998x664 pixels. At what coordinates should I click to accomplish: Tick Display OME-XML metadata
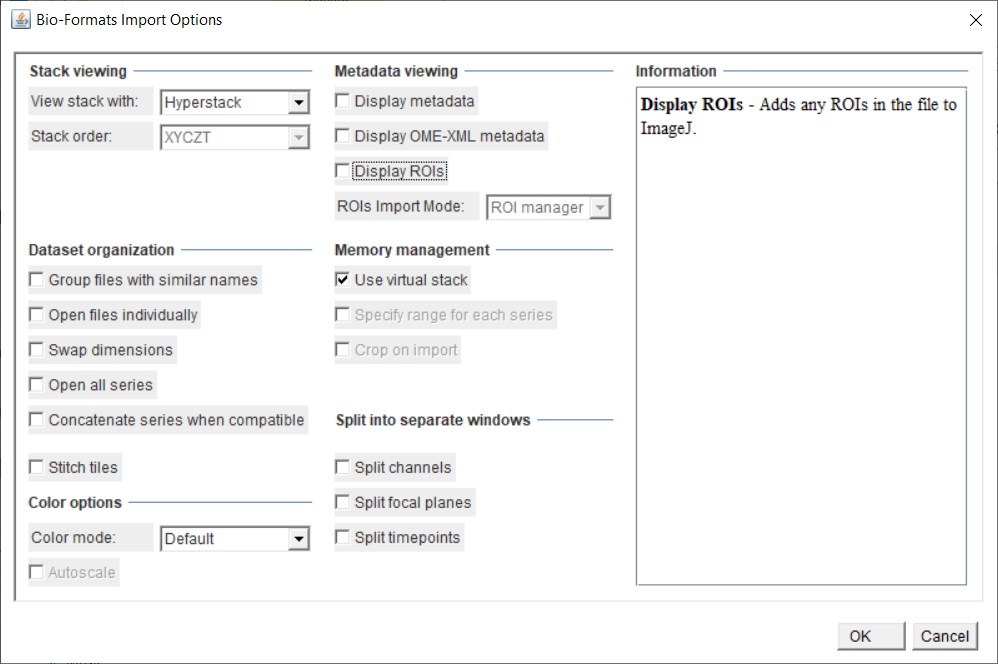tap(343, 136)
